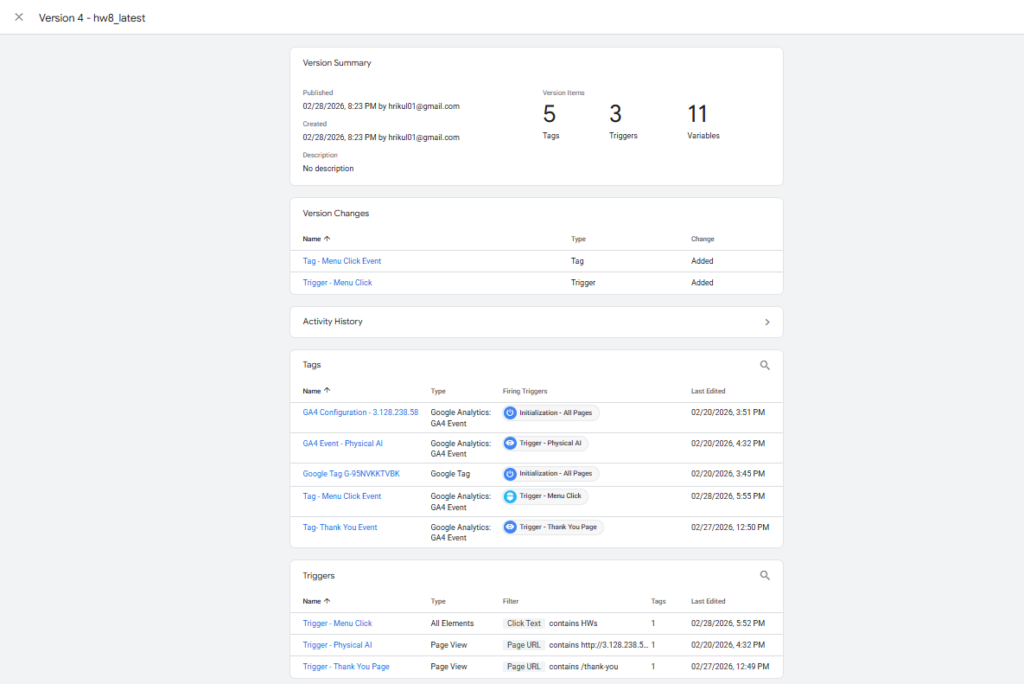Open Trigger - Physical AI in Triggers list
The height and width of the screenshot is (684, 1024).
coord(337,645)
